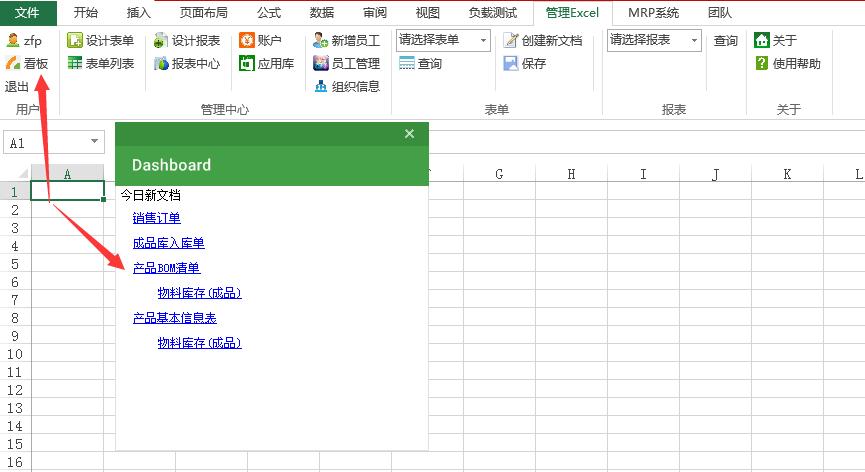The height and width of the screenshot is (472, 865).
Task: Click 组织信息 organization info icon
Action: tap(320, 86)
